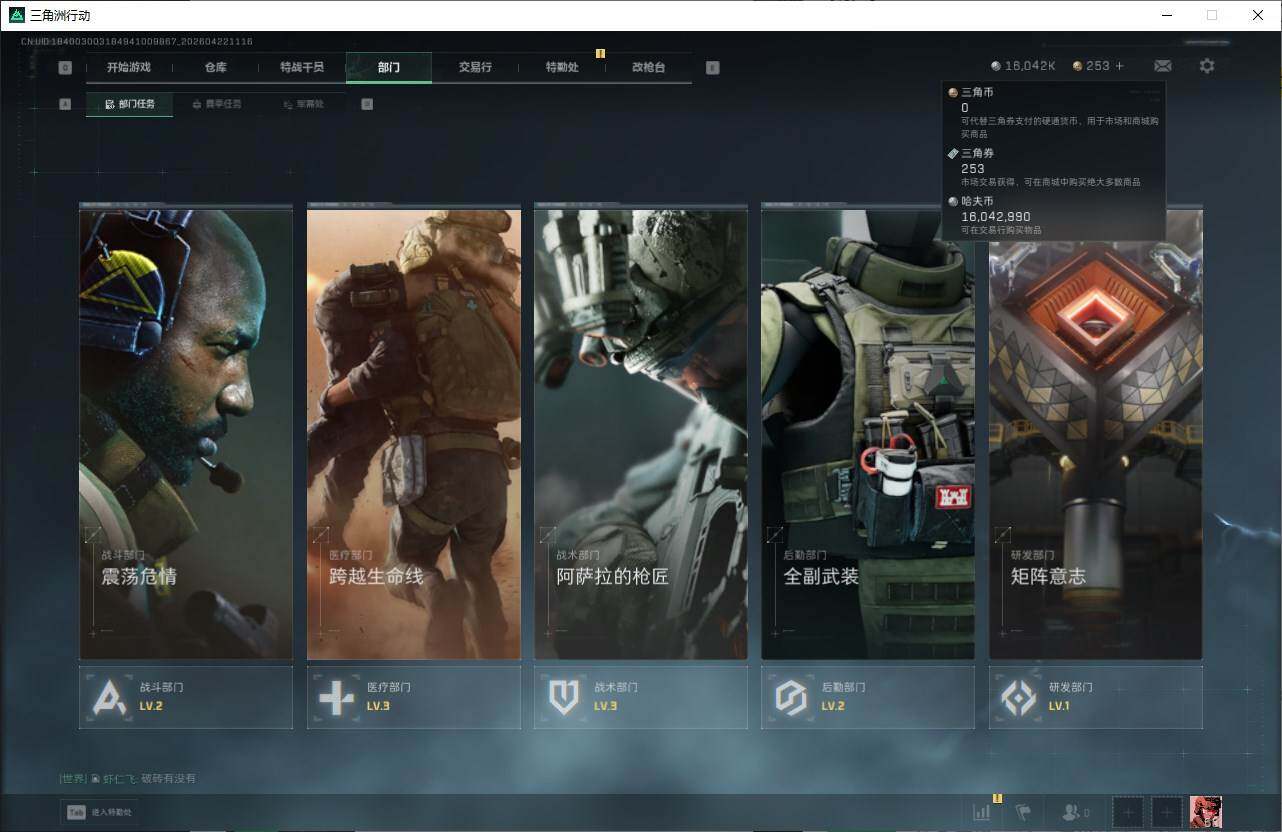The height and width of the screenshot is (832, 1282).
Task: Click the flag icon in bottom bar
Action: pos(1022,812)
